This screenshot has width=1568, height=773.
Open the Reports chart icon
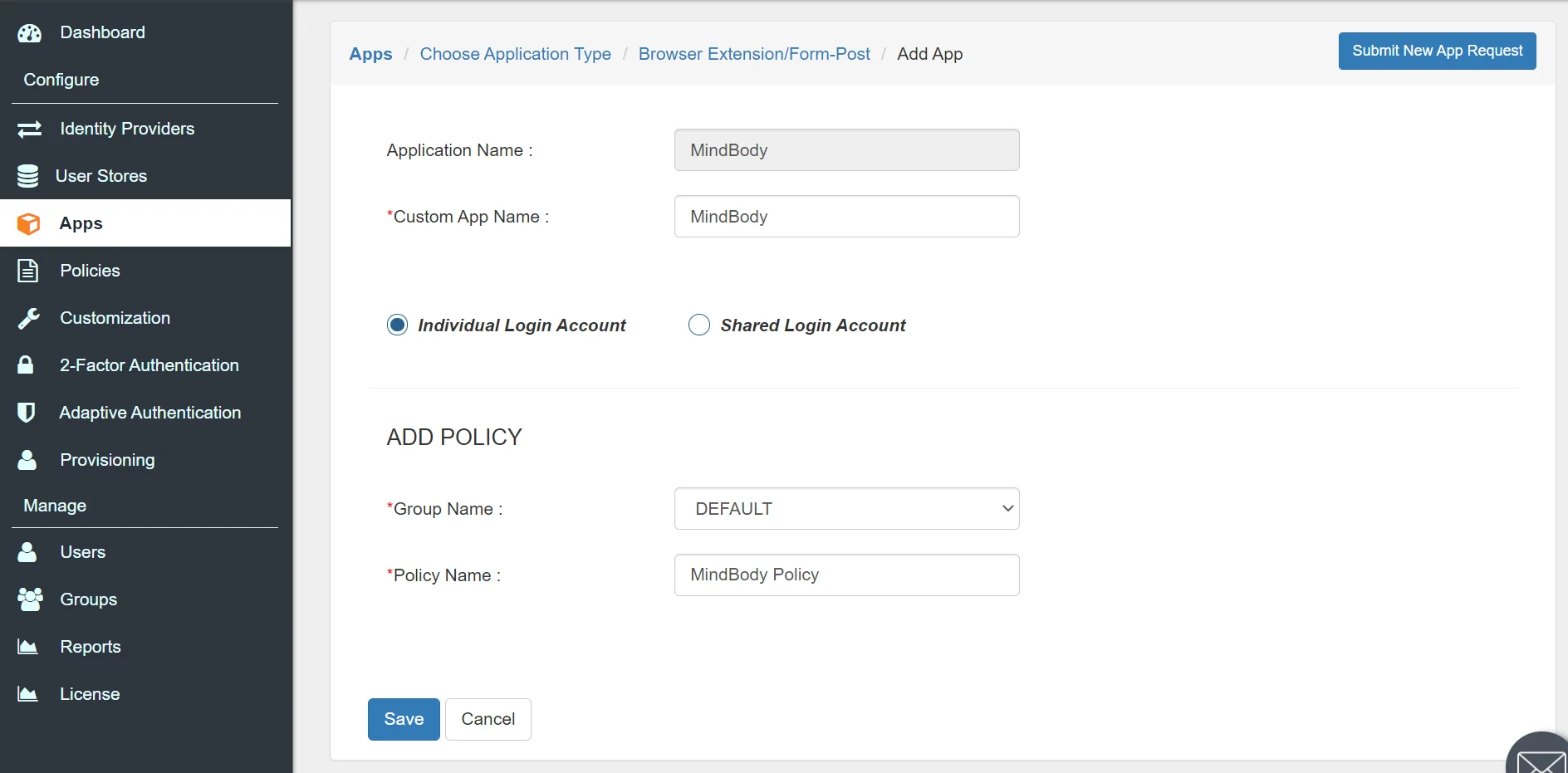pyautogui.click(x=27, y=646)
